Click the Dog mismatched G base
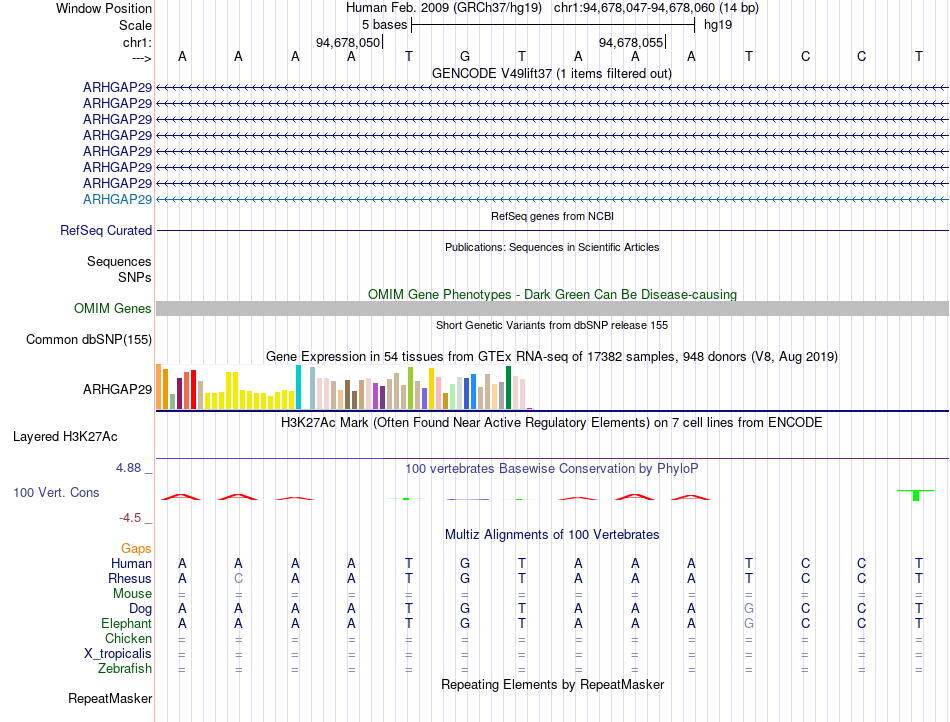Viewport: 950px width, 722px height. pos(749,608)
